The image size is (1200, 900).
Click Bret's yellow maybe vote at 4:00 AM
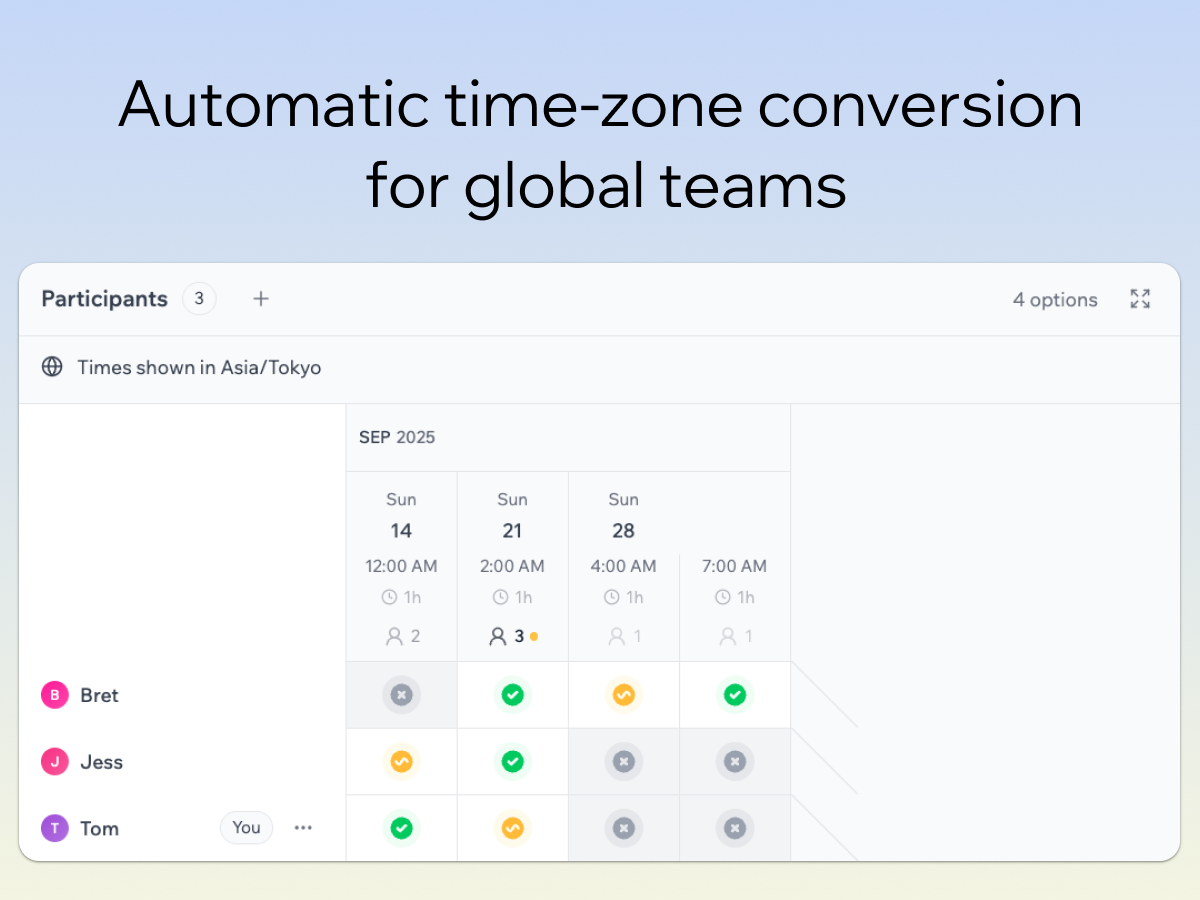[623, 694]
